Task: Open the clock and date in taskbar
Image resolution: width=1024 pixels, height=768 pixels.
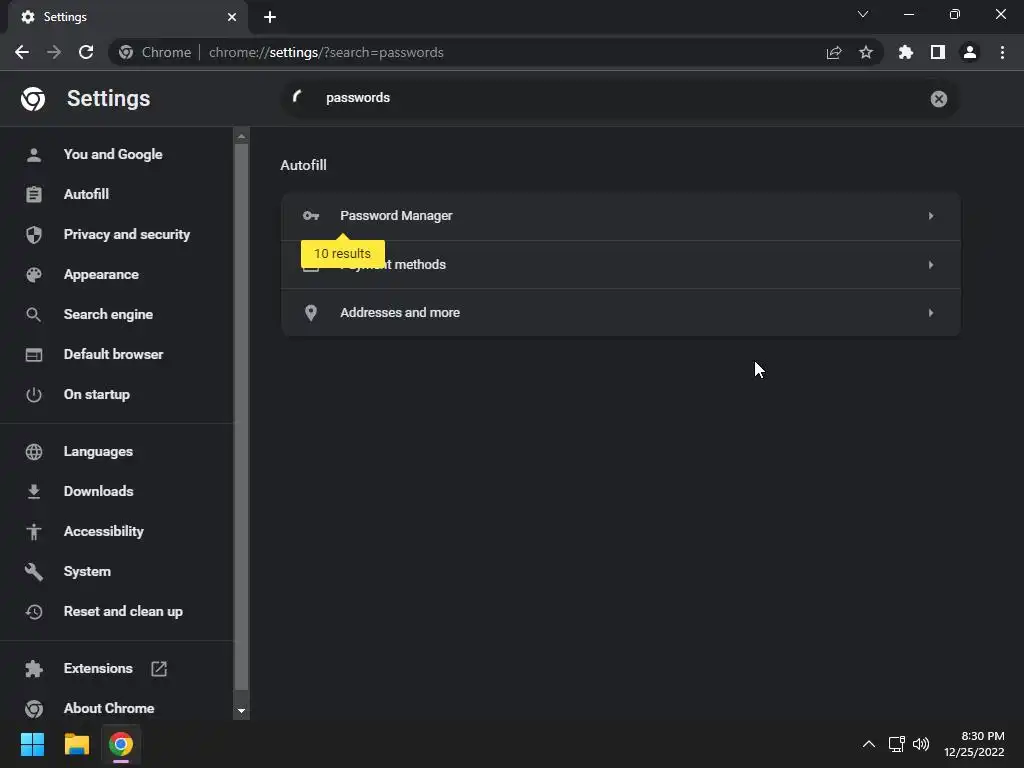Action: [x=974, y=744]
